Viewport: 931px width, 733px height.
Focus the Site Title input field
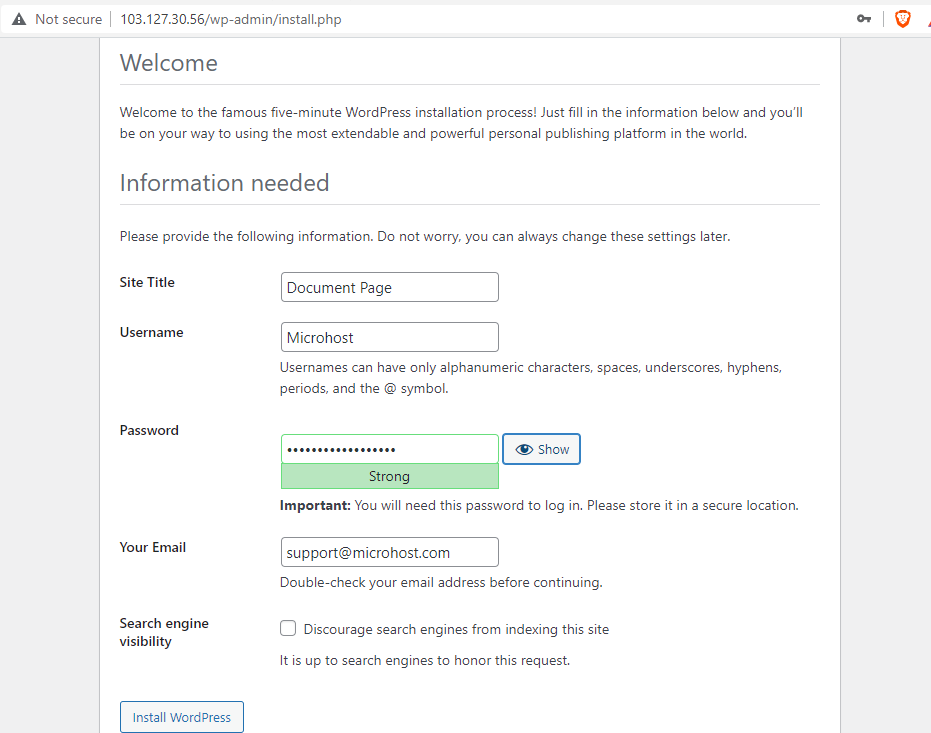click(390, 287)
